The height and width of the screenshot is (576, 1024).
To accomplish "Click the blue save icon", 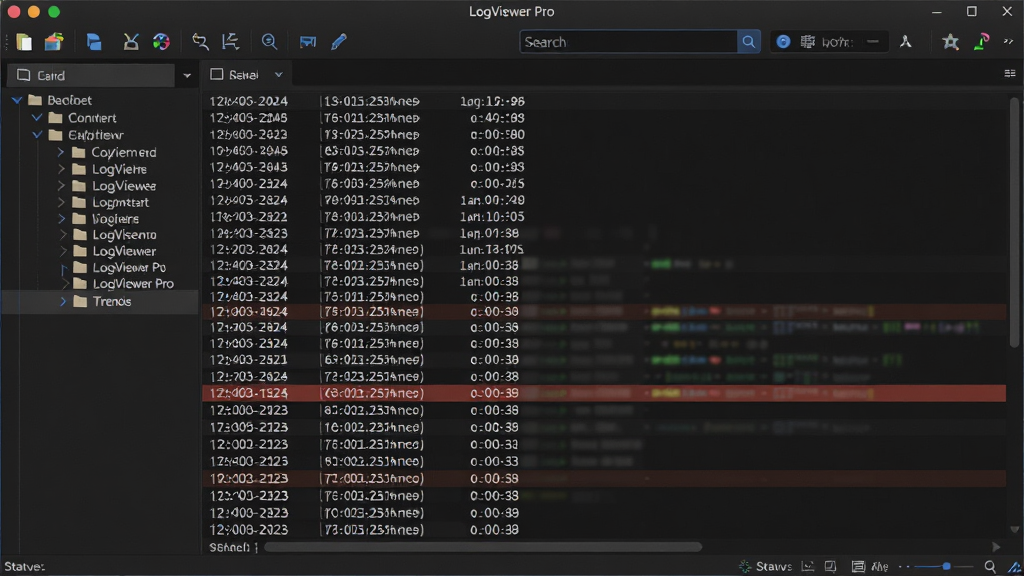I will coord(94,42).
